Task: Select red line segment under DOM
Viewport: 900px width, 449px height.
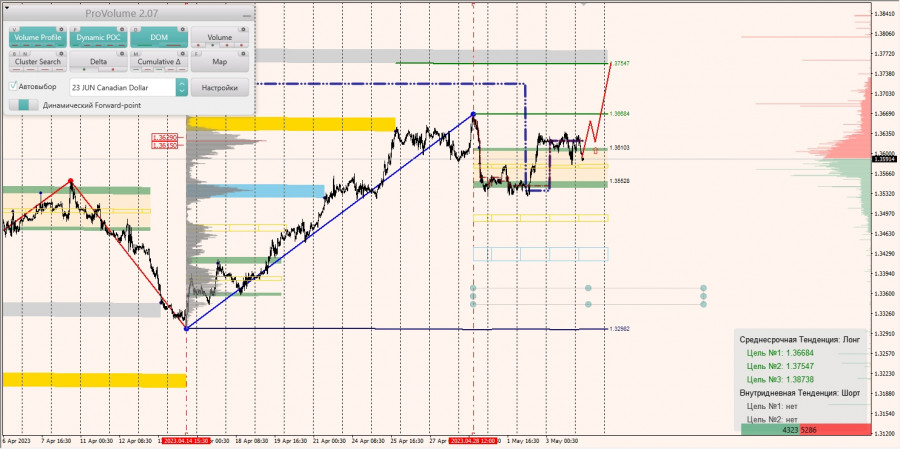Action: (x=173, y=45)
